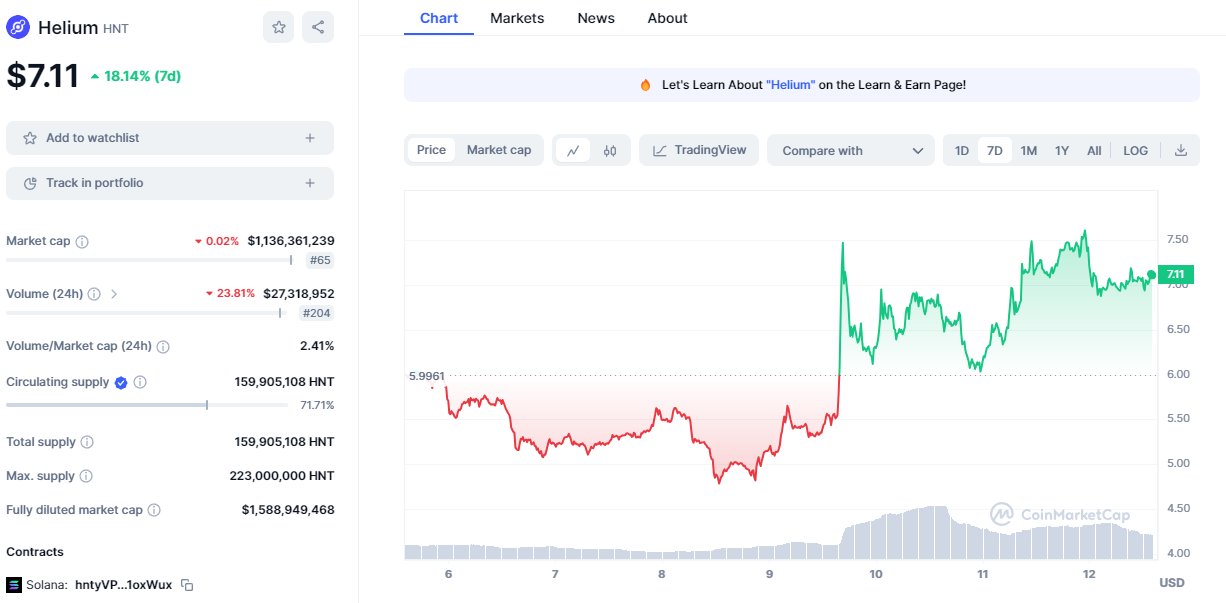Open TradingView chart button
Image resolution: width=1226 pixels, height=603 pixels.
699,150
